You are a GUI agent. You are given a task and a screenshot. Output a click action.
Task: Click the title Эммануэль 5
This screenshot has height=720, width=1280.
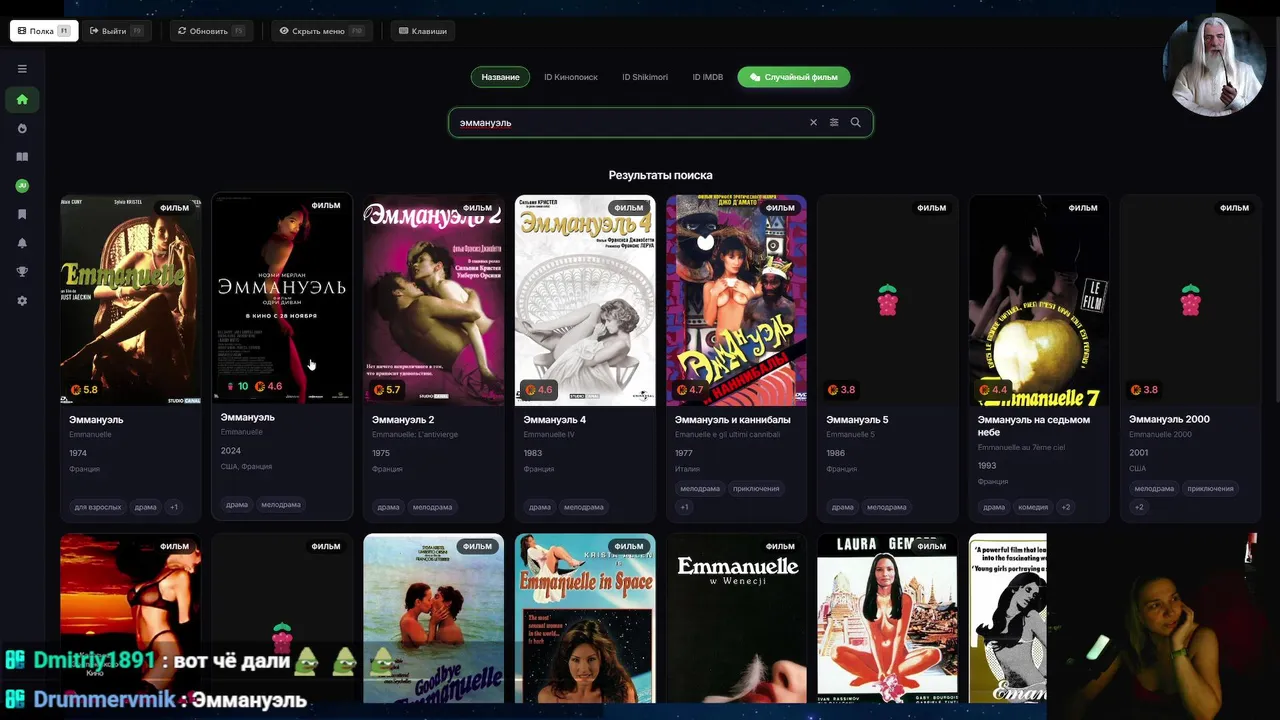857,420
